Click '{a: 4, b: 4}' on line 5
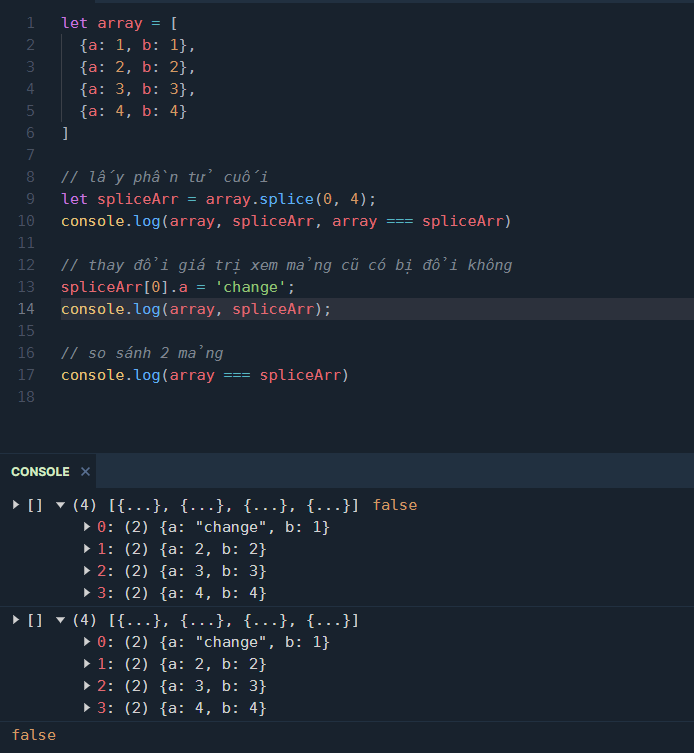Image resolution: width=694 pixels, height=753 pixels. [x=133, y=111]
